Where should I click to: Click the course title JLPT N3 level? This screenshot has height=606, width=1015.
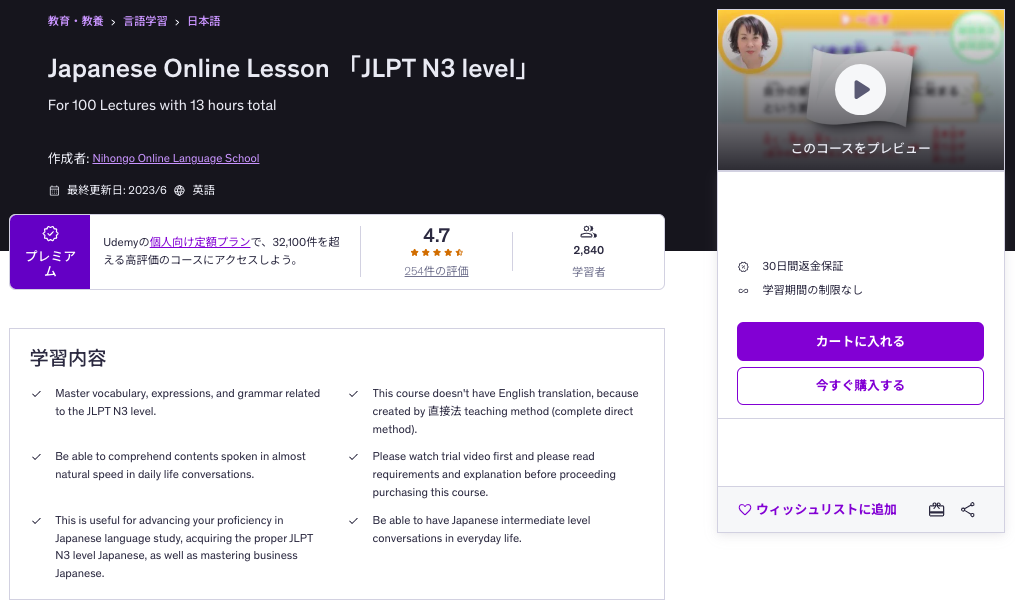click(x=287, y=69)
